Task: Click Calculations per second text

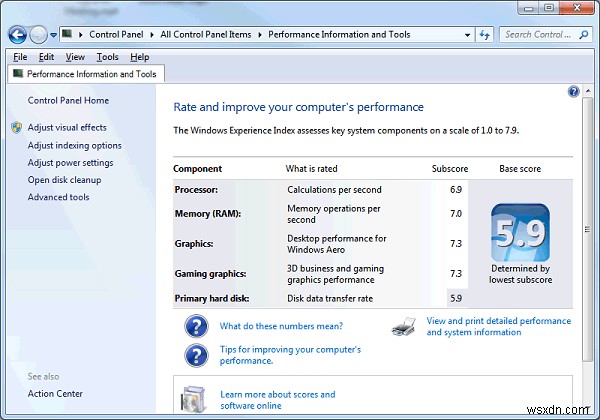Action: 334,190
